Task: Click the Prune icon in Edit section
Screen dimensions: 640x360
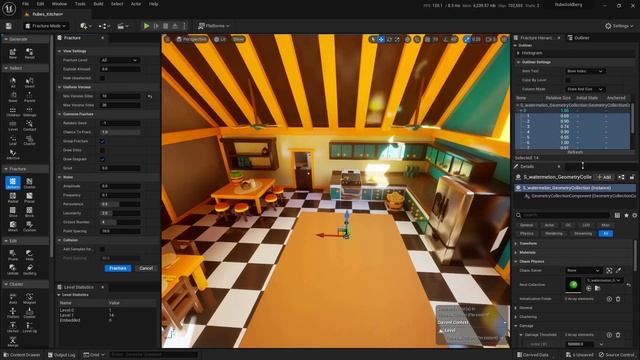Action: [13, 255]
